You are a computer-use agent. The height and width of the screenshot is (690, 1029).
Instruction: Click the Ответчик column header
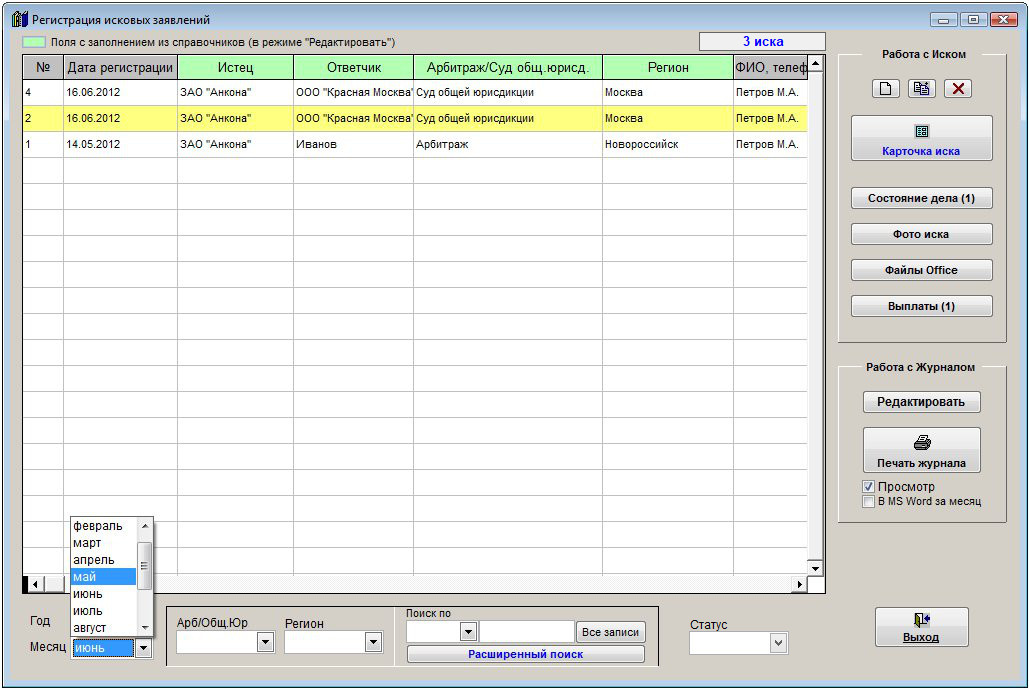coord(354,68)
